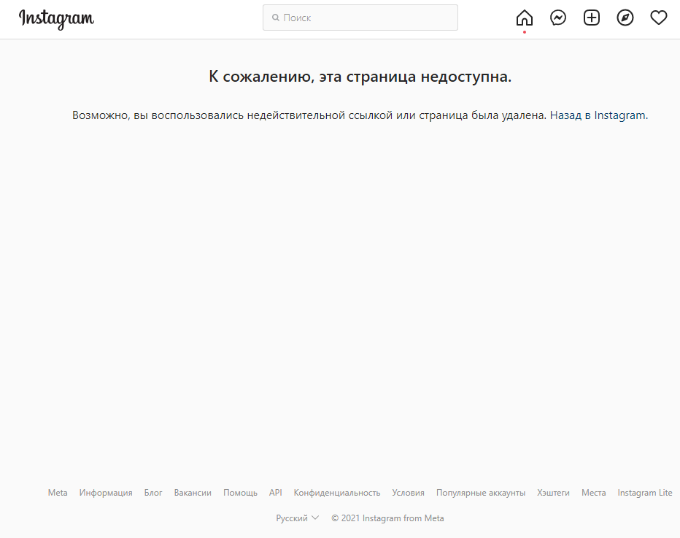Browse the Популярные аккаунты footer link

click(480, 493)
